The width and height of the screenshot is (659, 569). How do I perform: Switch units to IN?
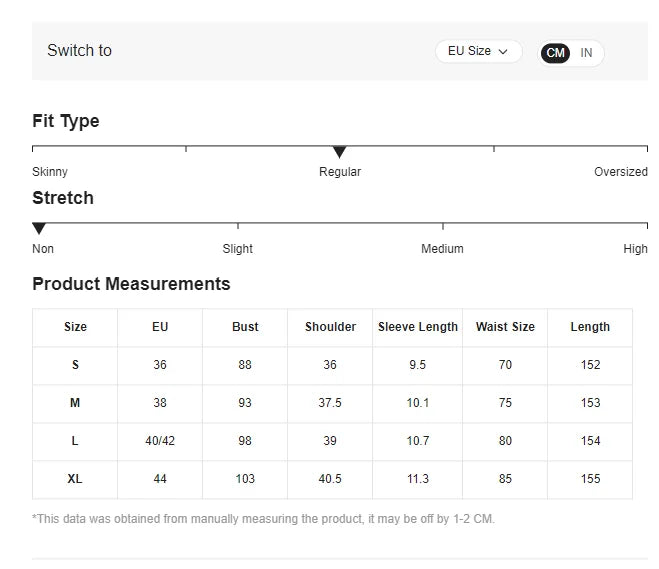click(x=586, y=53)
